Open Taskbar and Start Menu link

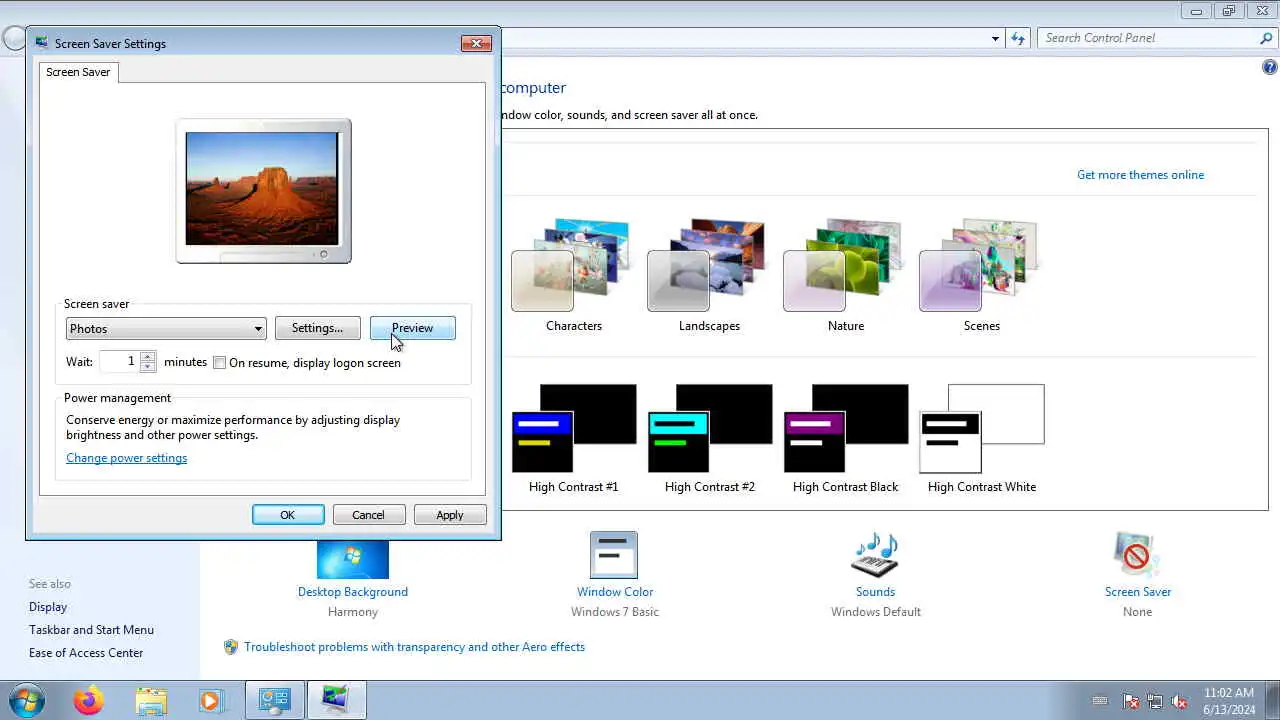pos(91,630)
